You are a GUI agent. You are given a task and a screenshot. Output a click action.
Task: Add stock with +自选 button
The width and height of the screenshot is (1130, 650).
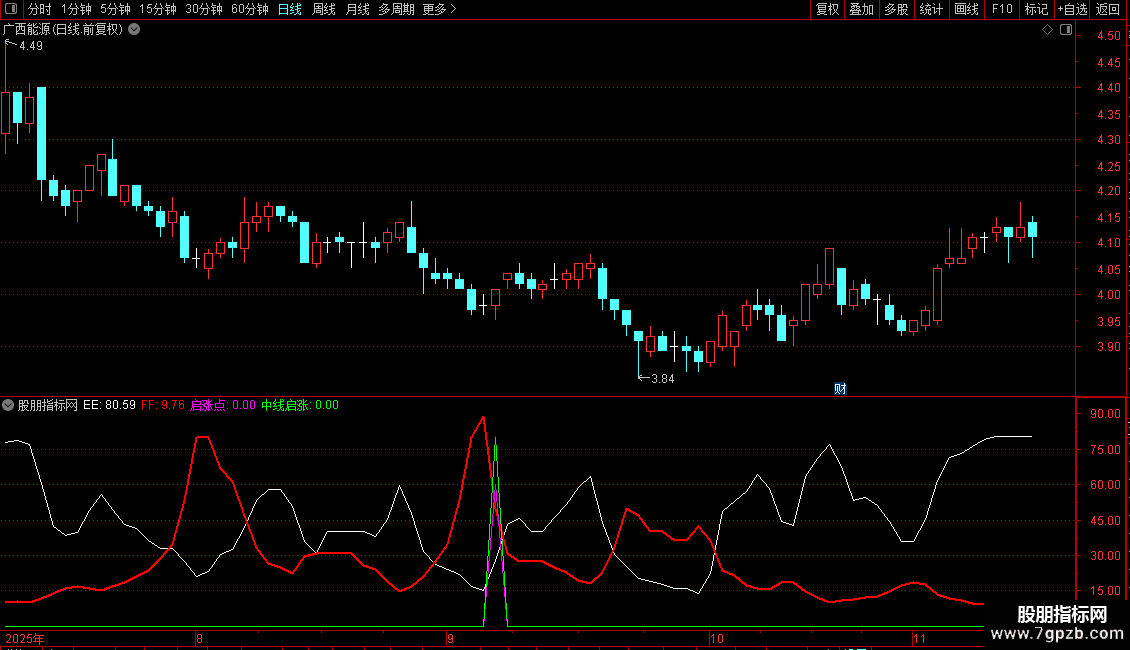click(1072, 9)
